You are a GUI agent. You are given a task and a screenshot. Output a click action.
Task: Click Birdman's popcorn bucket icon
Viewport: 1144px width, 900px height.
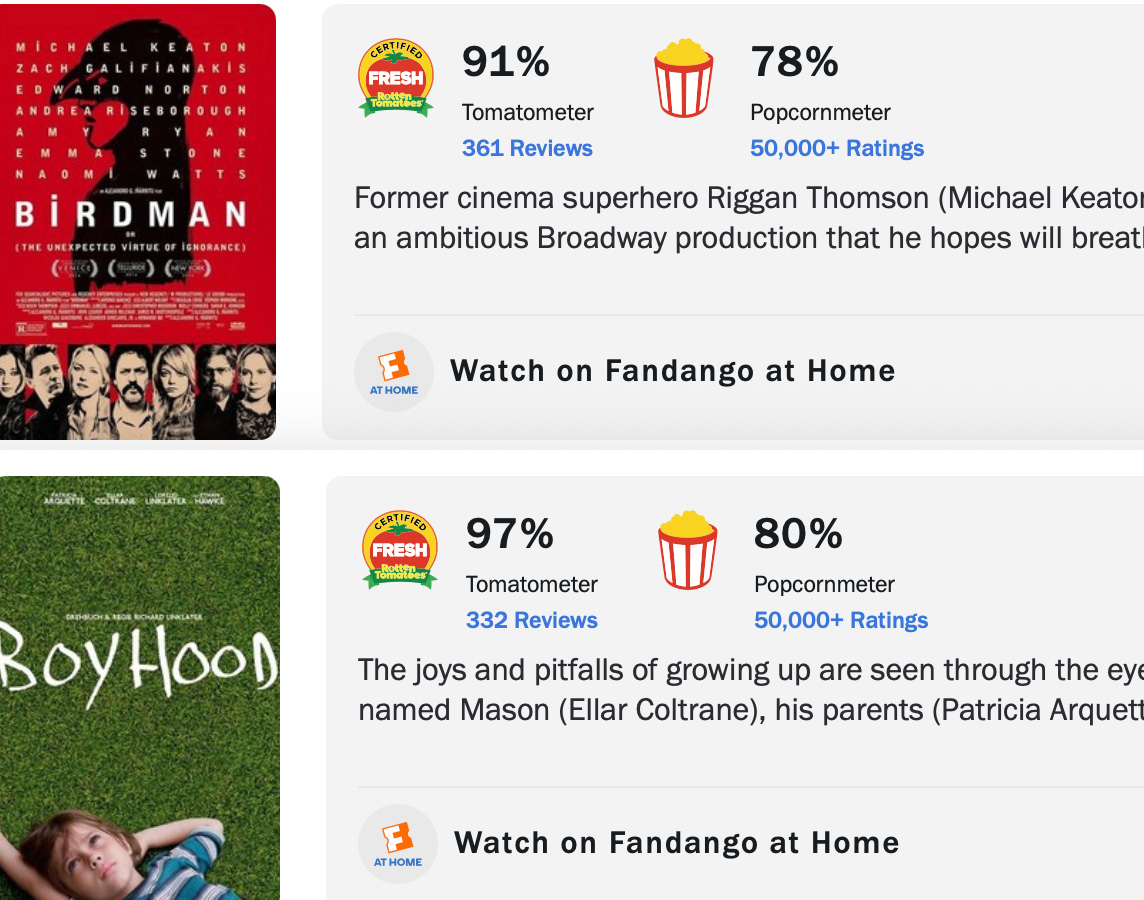click(684, 79)
